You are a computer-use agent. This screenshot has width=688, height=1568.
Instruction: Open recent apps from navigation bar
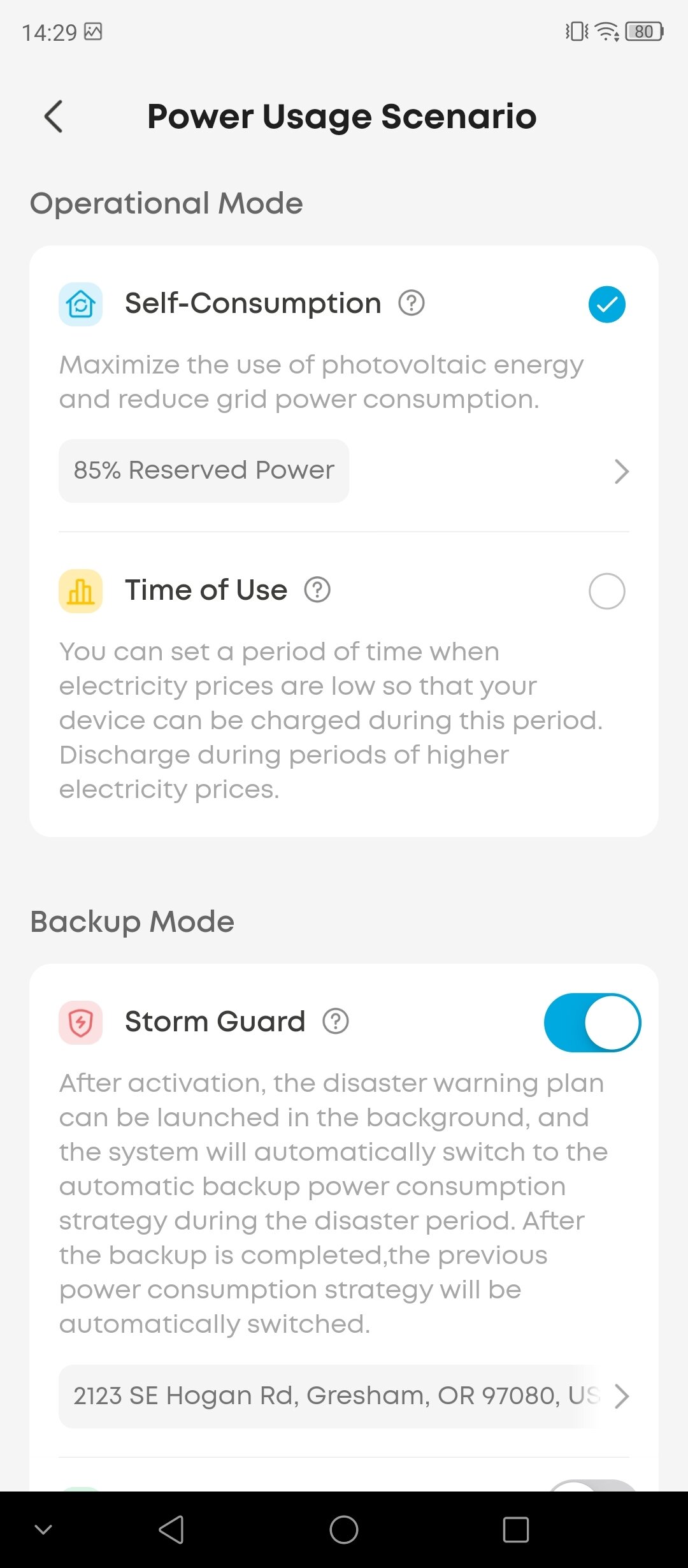(x=515, y=1529)
